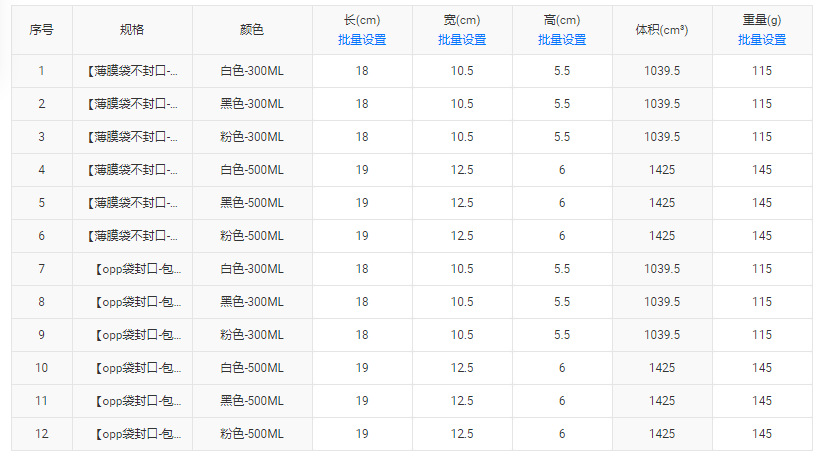Click the opp袋封口 spec in row 12
The image size is (829, 456).
pyautogui.click(x=137, y=434)
